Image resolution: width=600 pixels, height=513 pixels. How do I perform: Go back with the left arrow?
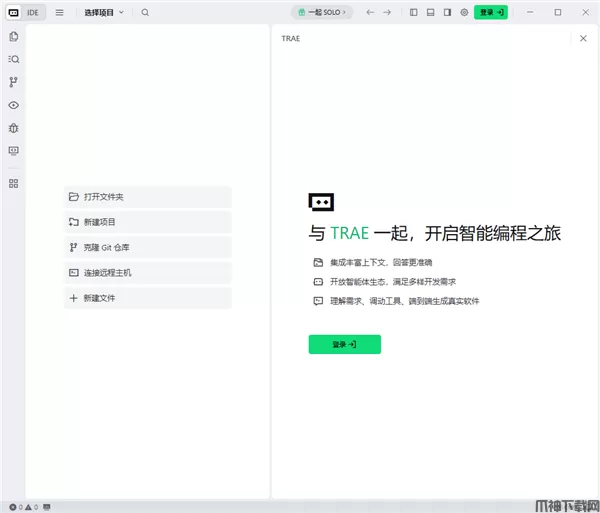tap(370, 13)
